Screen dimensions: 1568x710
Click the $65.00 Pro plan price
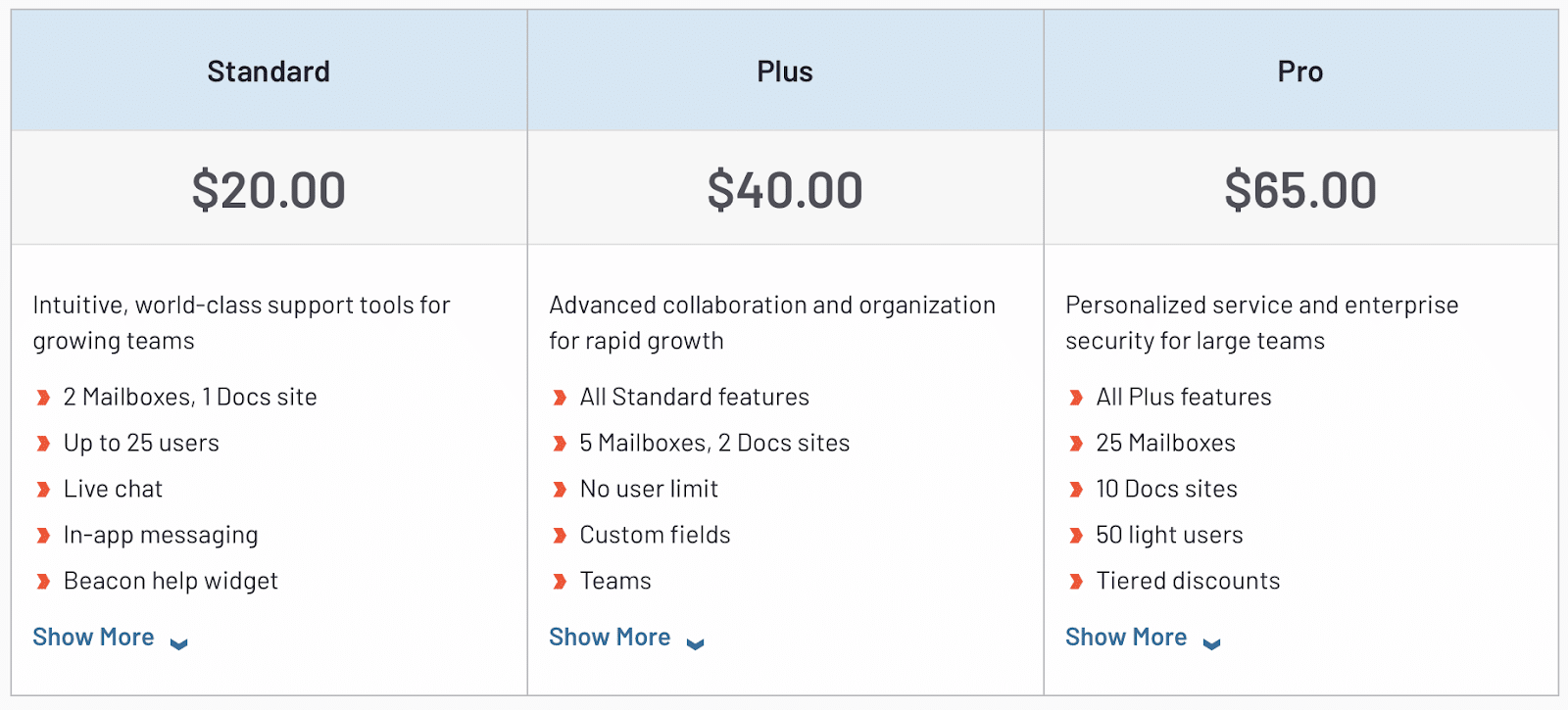(1300, 190)
